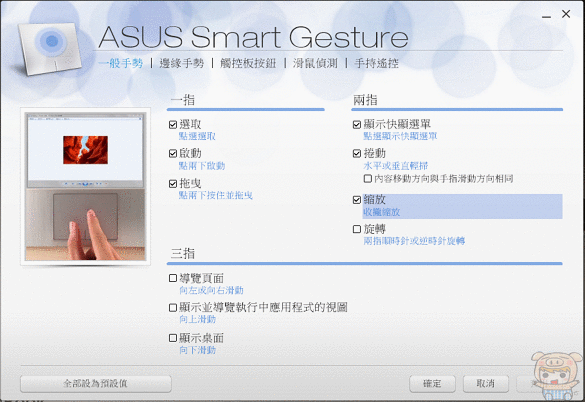Enable the 顯示桌面 checkbox
Viewport: 585px width, 402px height.
pos(173,338)
